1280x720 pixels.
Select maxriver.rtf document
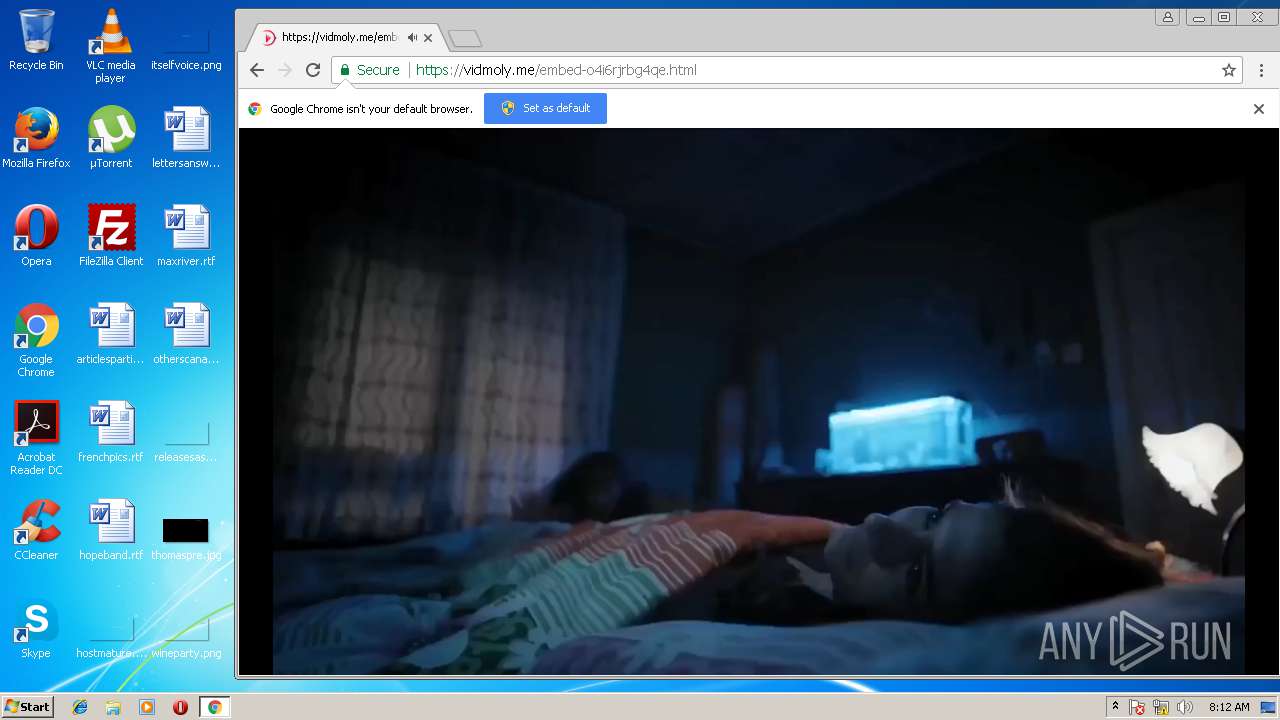pos(186,235)
